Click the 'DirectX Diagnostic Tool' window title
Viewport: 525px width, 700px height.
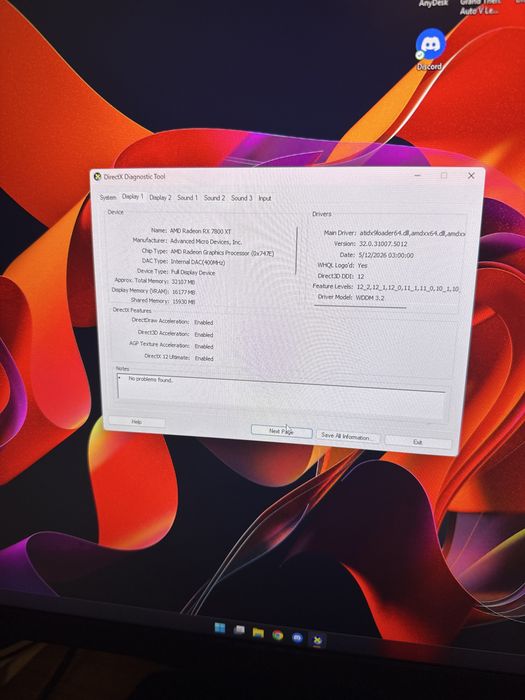click(x=134, y=177)
